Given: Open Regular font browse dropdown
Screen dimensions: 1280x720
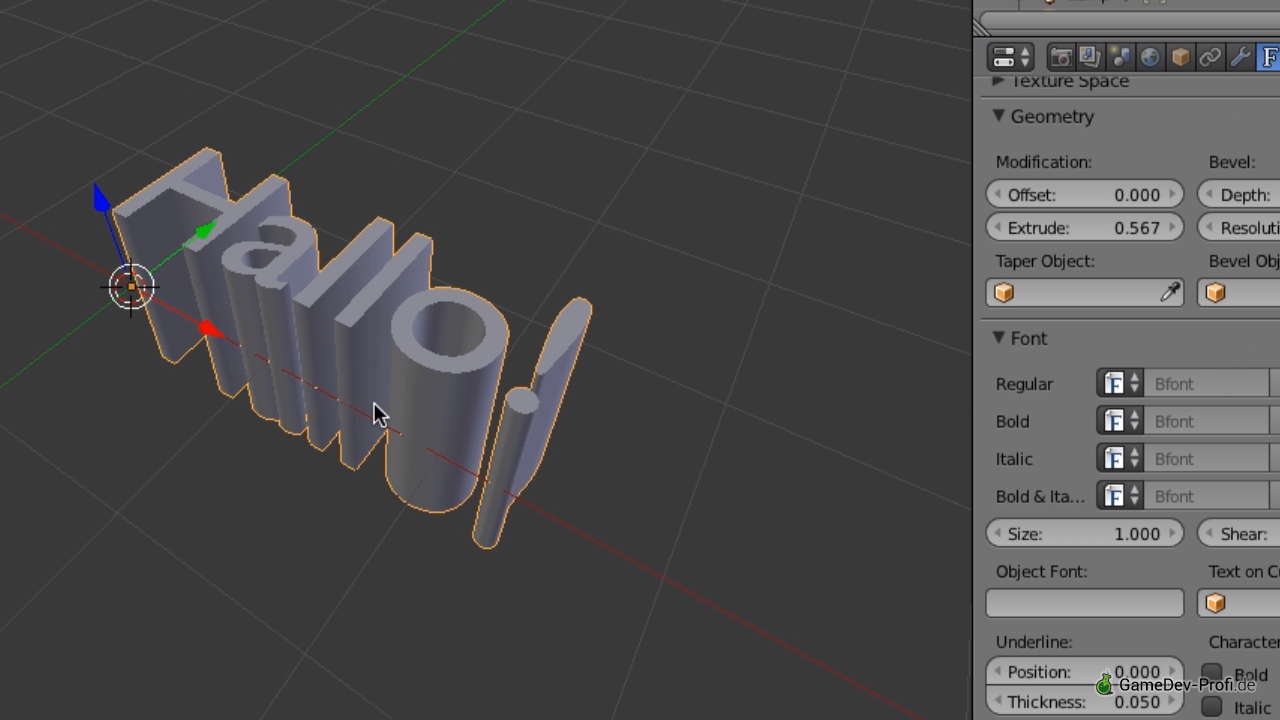Looking at the screenshot, I should pyautogui.click(x=1121, y=384).
